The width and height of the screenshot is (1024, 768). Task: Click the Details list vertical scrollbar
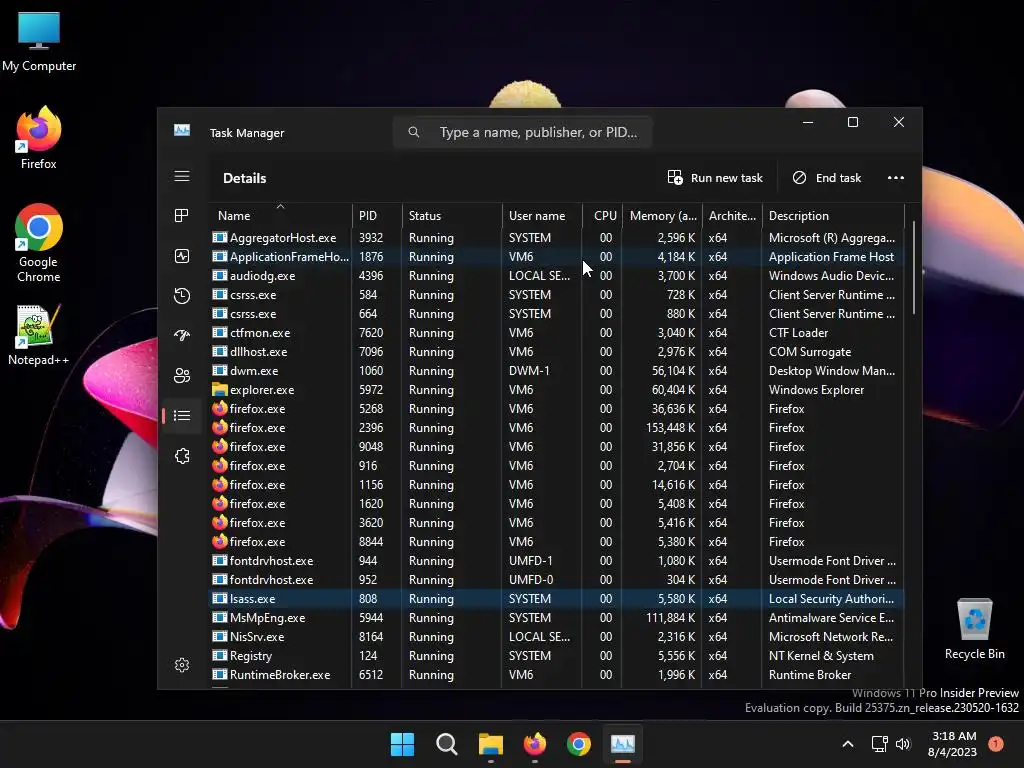click(913, 267)
